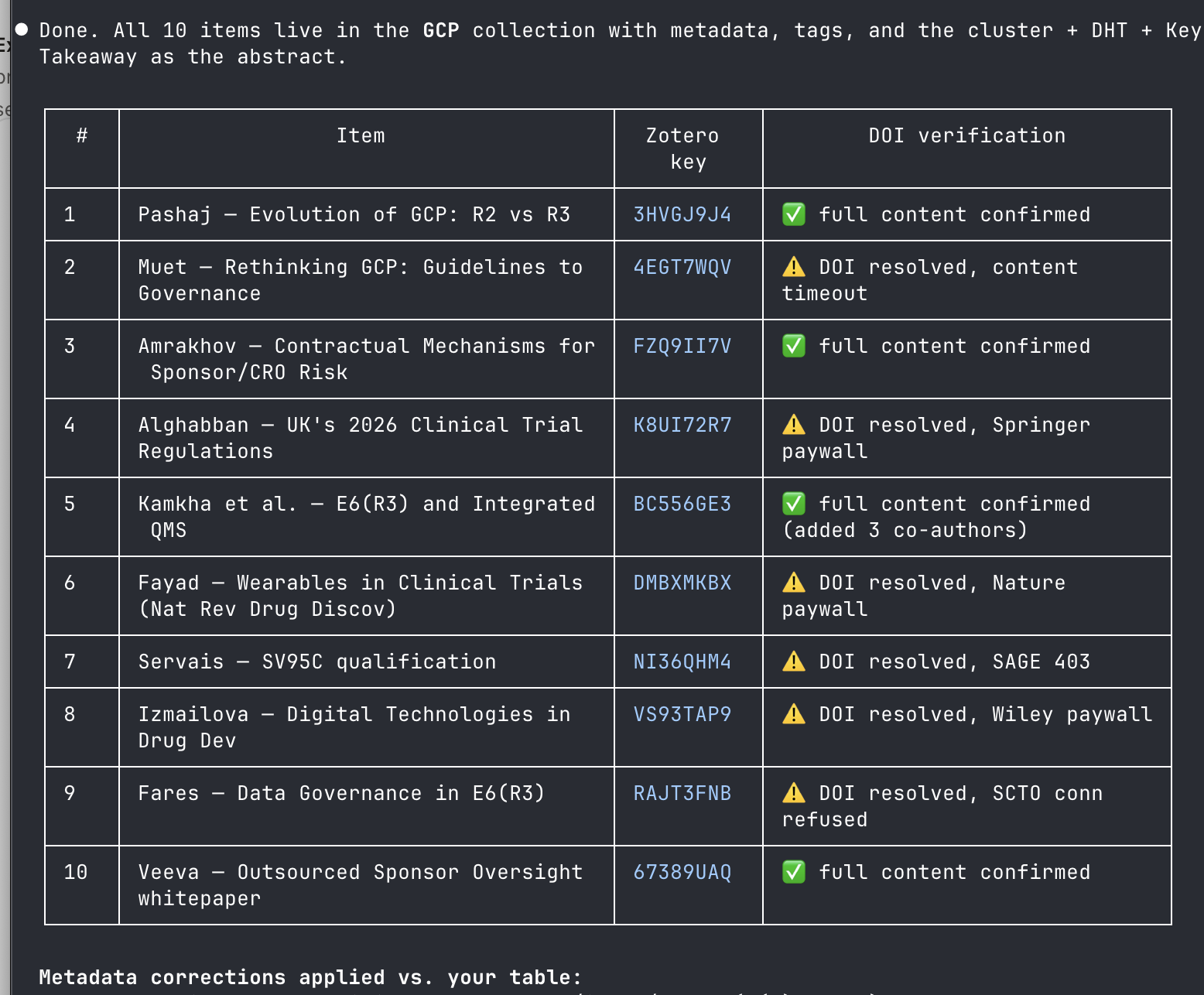Open Zotero key K8UI72R7 link
Screen dimensions: 1204x995
[682, 425]
